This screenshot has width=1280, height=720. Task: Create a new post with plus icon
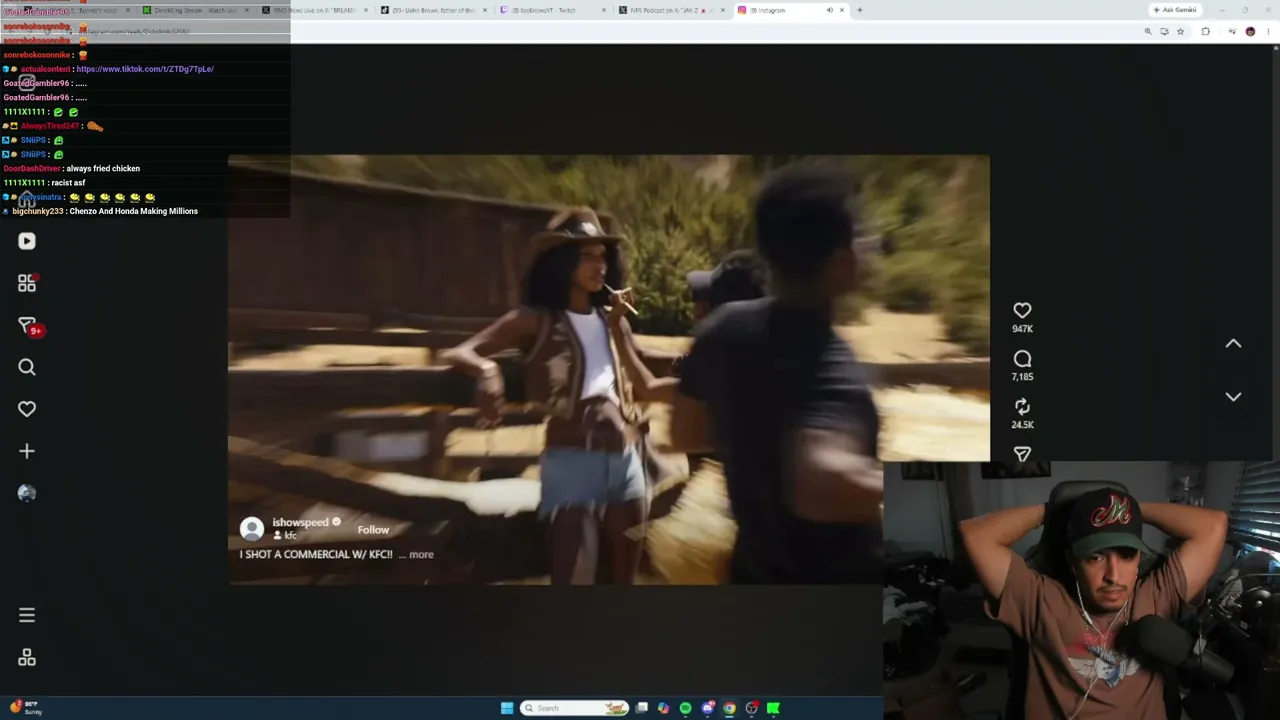coord(27,451)
